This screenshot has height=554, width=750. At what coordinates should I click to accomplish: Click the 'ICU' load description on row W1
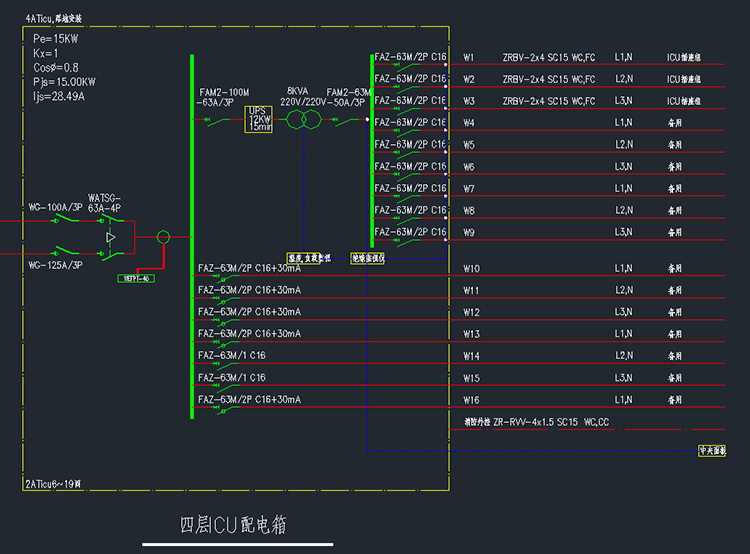[684, 57]
